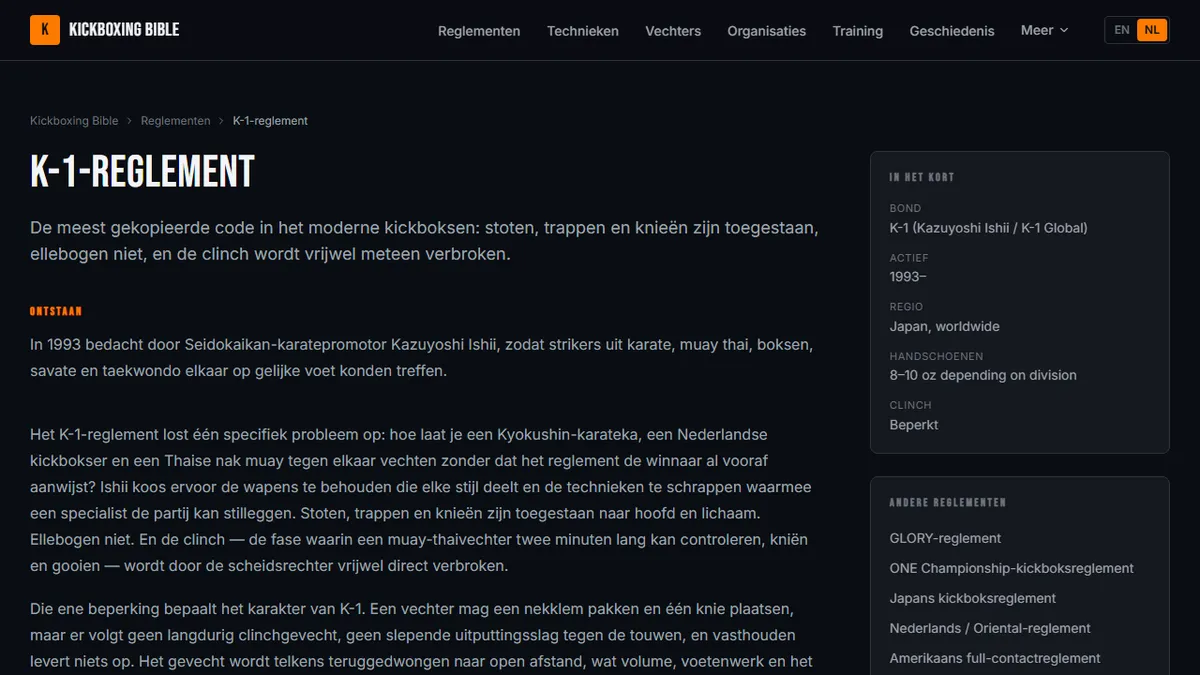Image resolution: width=1200 pixels, height=675 pixels.
Task: Open the Nederlands / Oriental-reglement link
Action: tap(990, 628)
